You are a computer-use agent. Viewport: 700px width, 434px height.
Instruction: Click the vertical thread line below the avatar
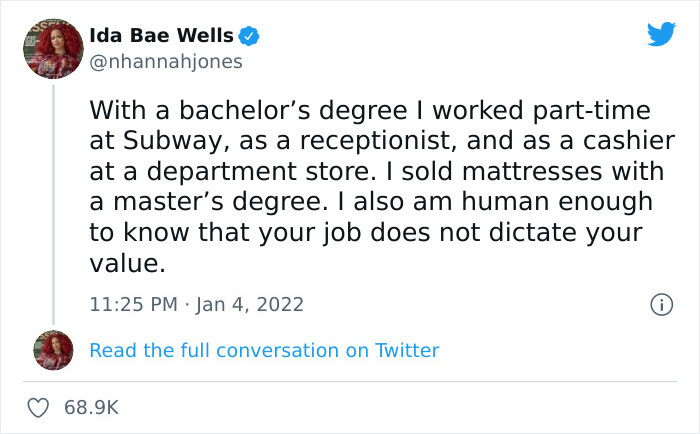pos(54,200)
